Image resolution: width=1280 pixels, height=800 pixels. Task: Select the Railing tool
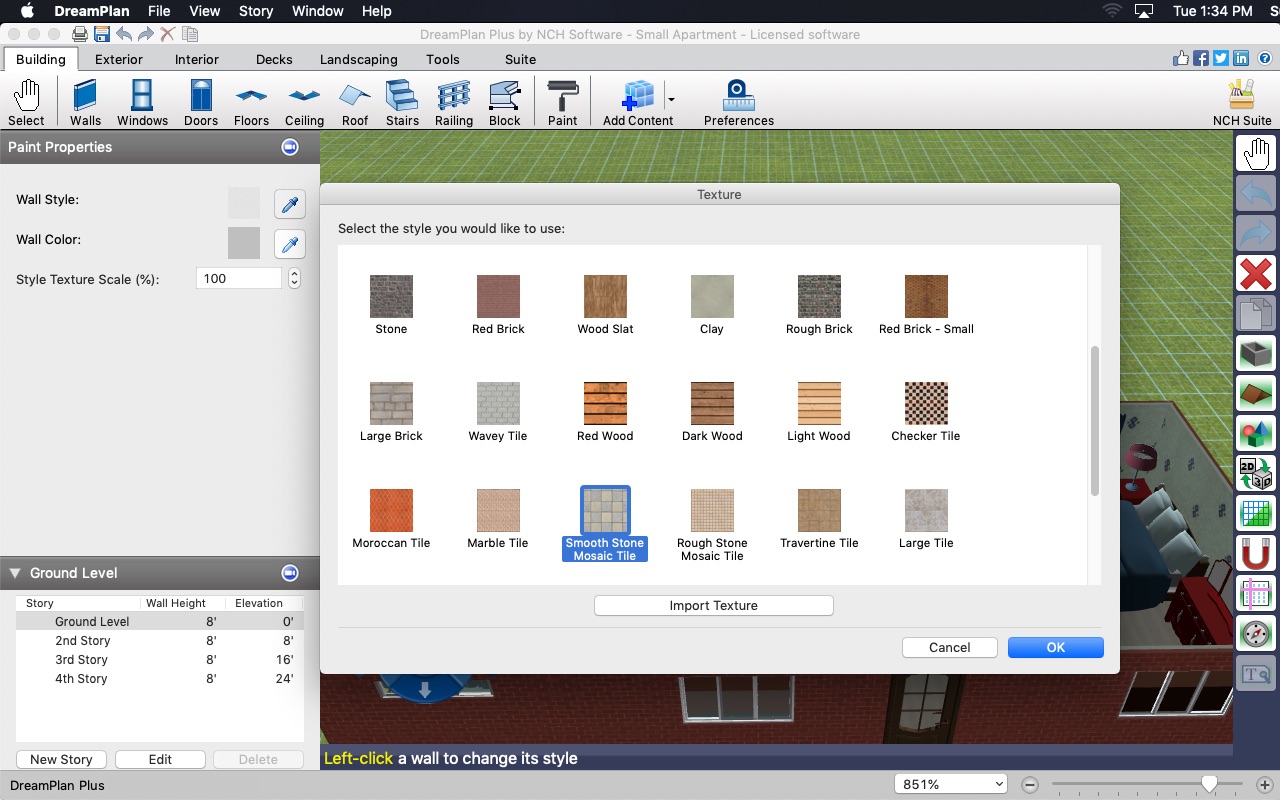pos(453,103)
